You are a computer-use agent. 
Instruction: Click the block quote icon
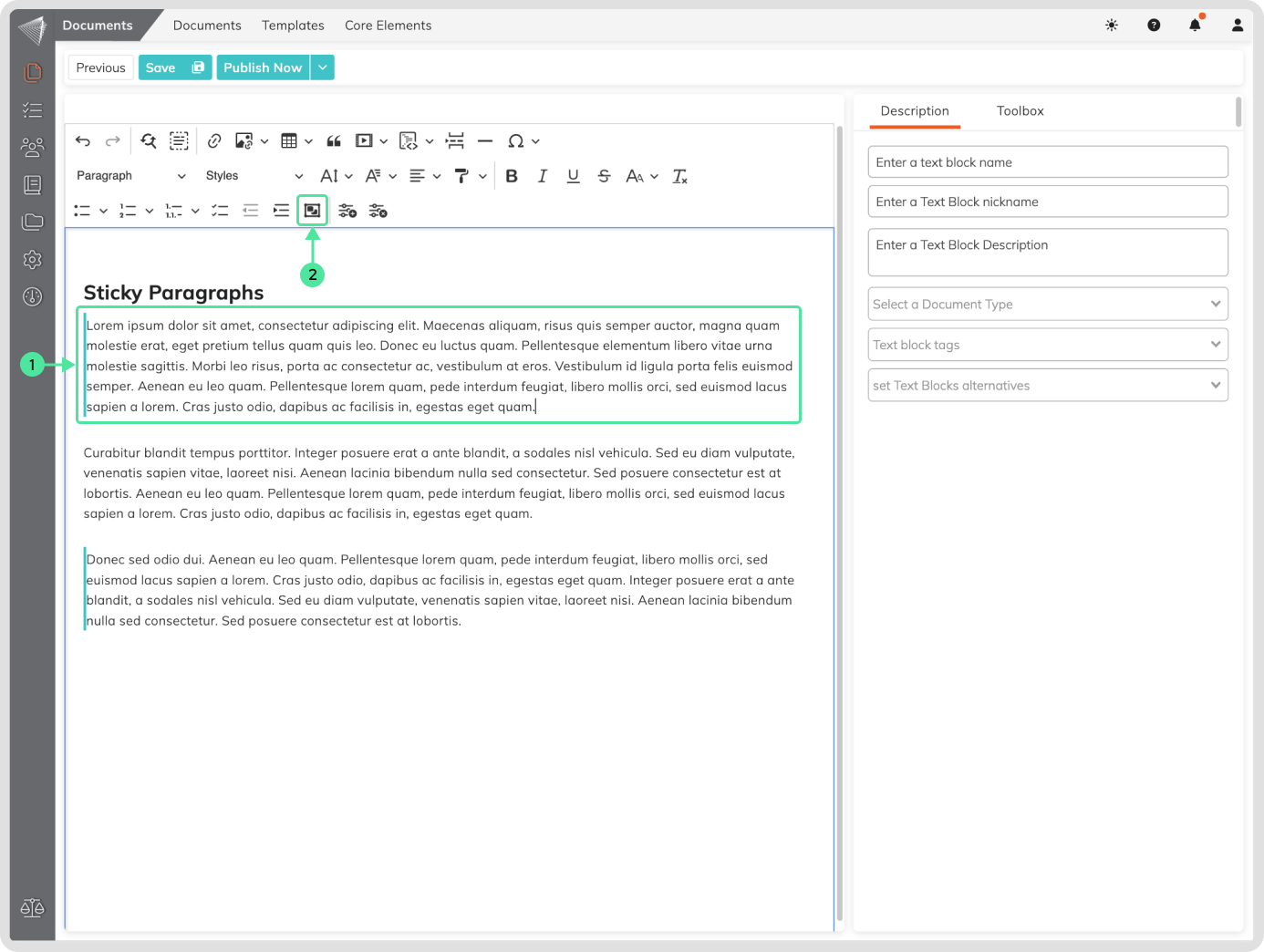tap(334, 141)
